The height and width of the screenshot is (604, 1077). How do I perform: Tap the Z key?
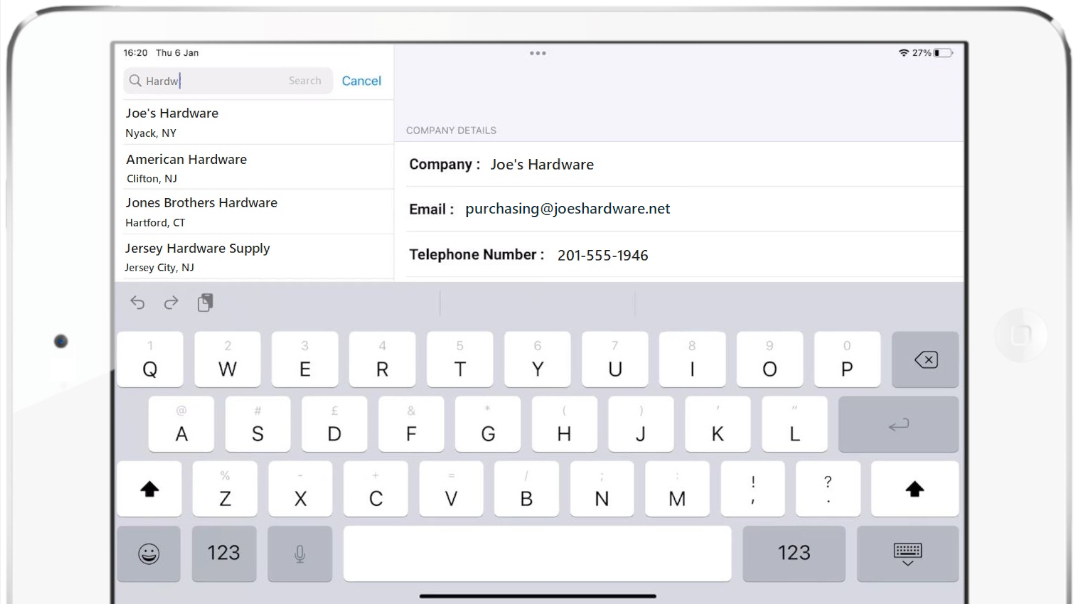click(225, 489)
